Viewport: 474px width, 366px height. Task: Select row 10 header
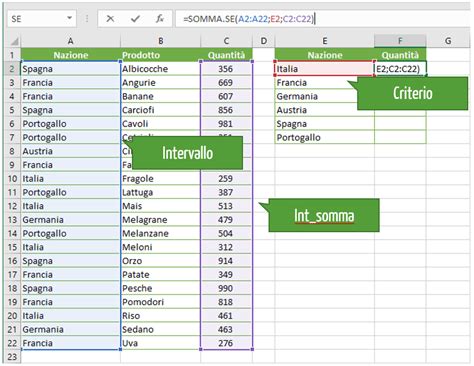[x=12, y=179]
